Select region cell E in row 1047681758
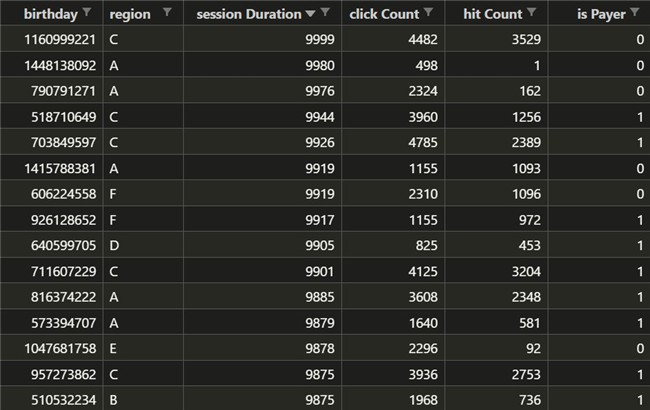Screen dimensions: 650x410 pyautogui.click(x=143, y=348)
